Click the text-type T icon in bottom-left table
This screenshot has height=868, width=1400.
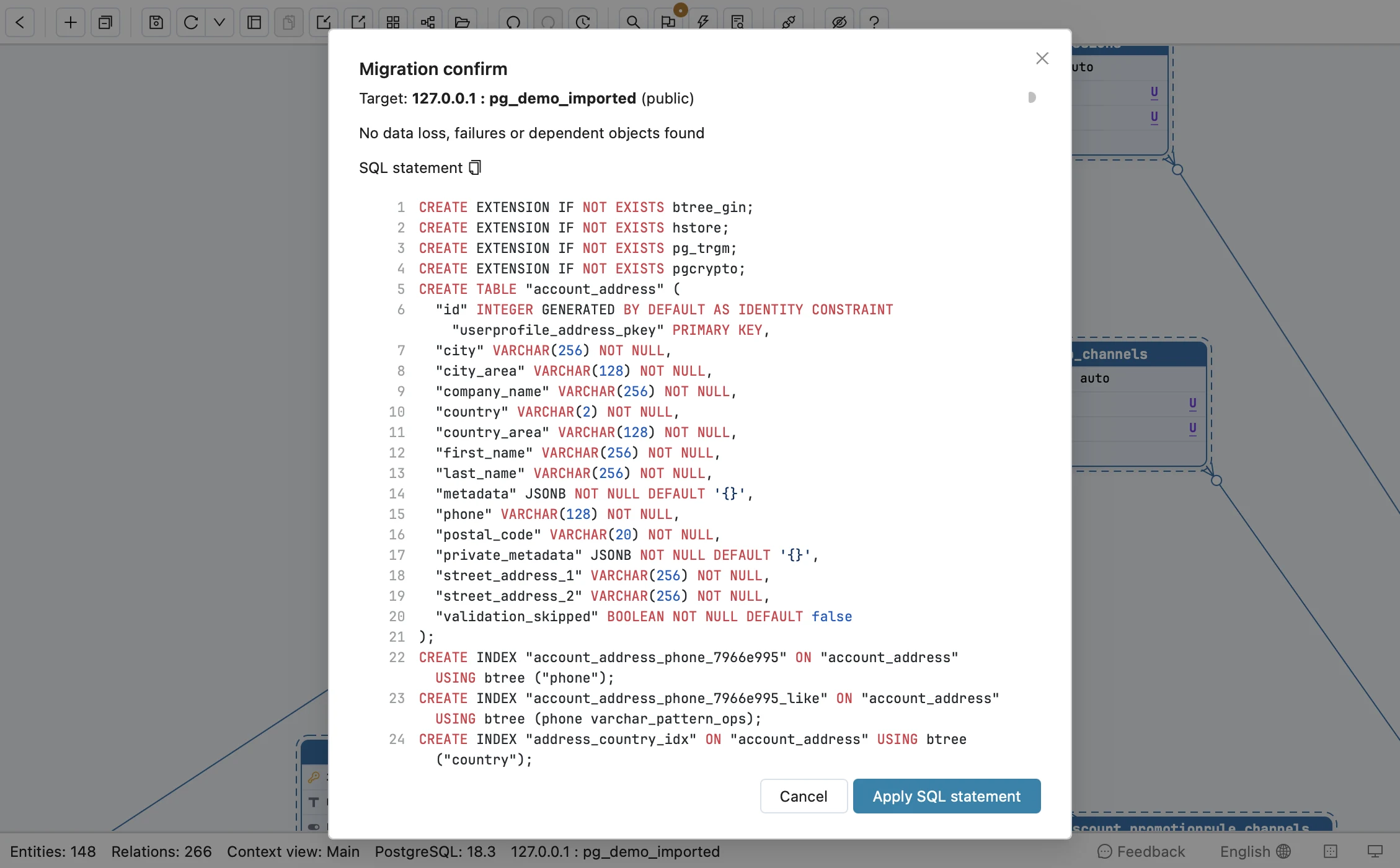(314, 802)
